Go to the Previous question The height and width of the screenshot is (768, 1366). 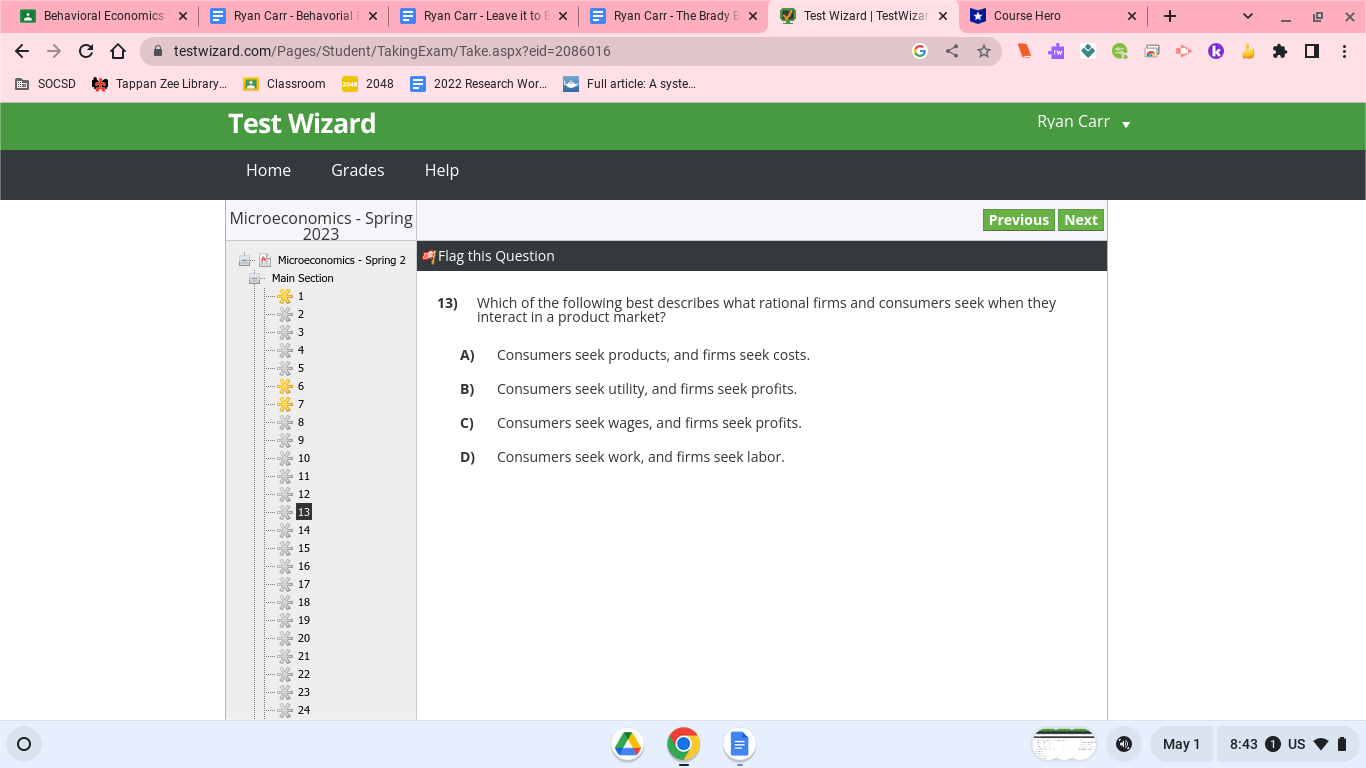coord(1019,220)
